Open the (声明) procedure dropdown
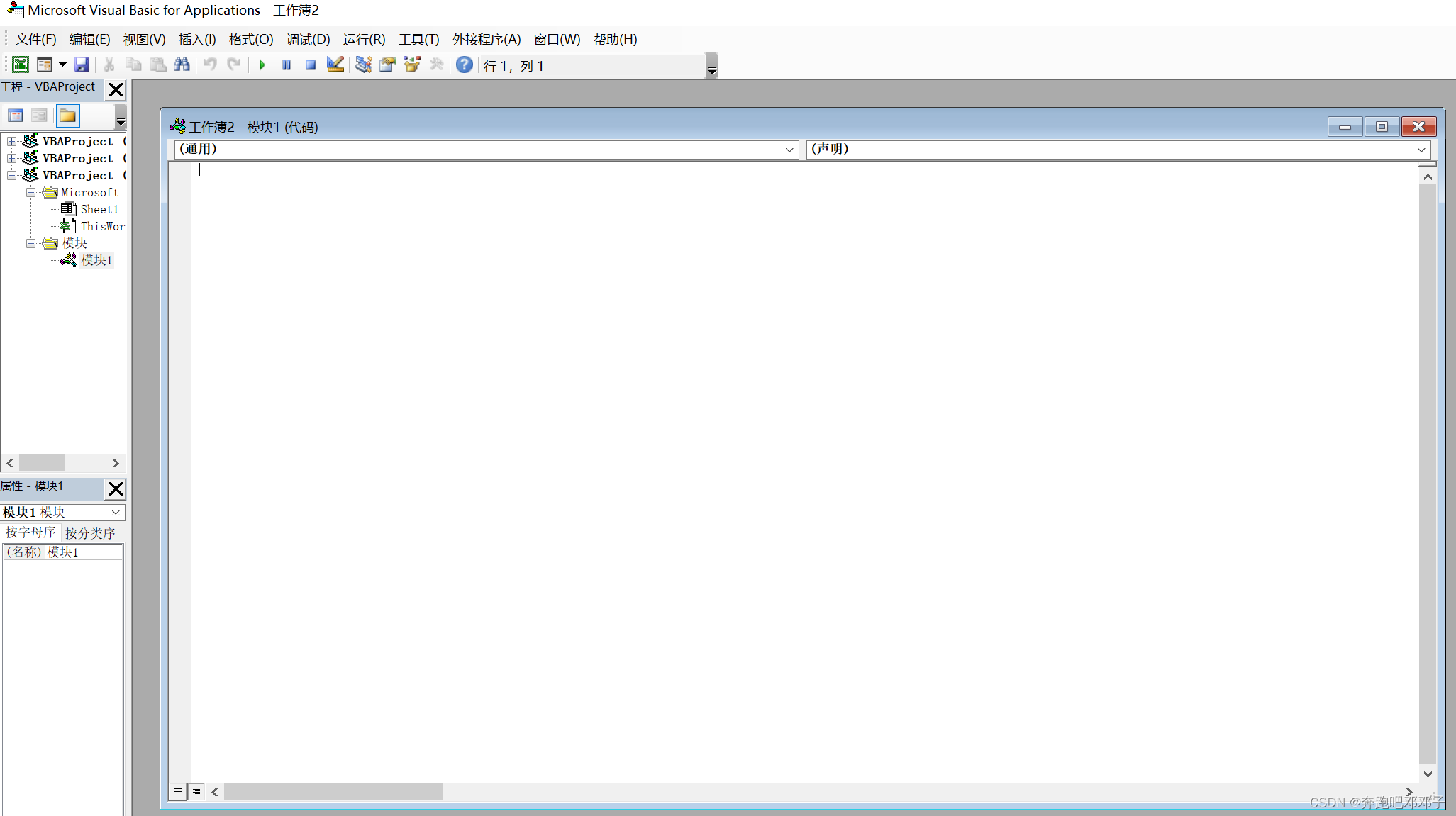Image resolution: width=1456 pixels, height=816 pixels. (1421, 150)
